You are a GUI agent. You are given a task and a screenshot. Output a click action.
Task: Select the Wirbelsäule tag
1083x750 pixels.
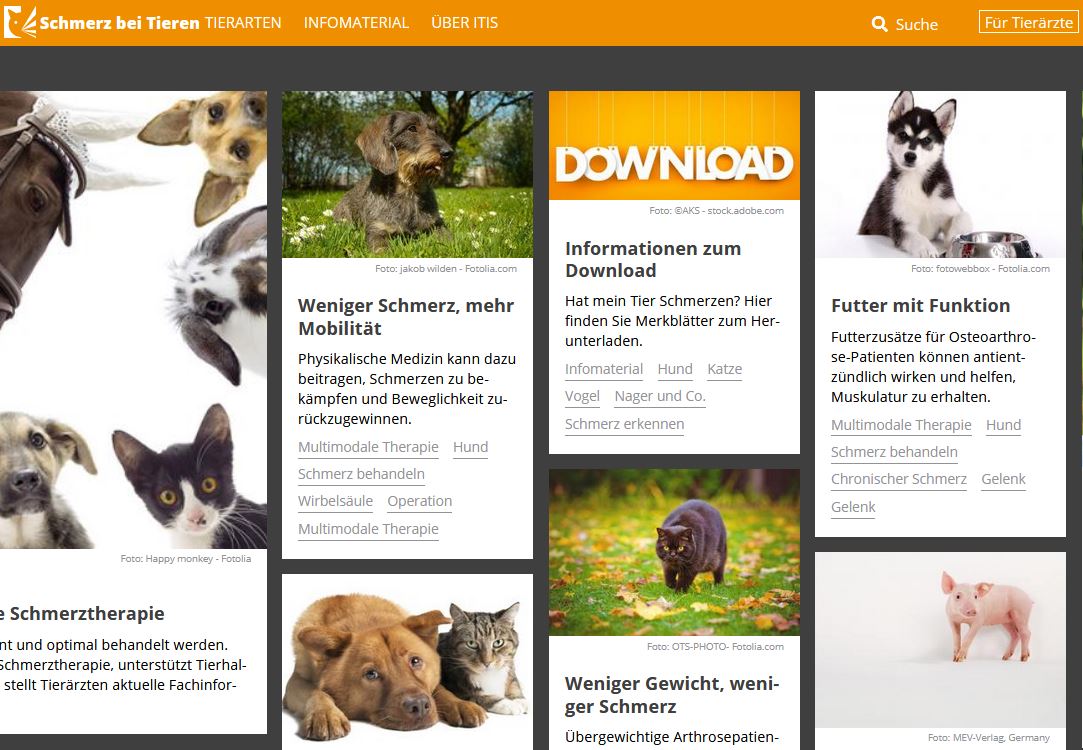(335, 500)
